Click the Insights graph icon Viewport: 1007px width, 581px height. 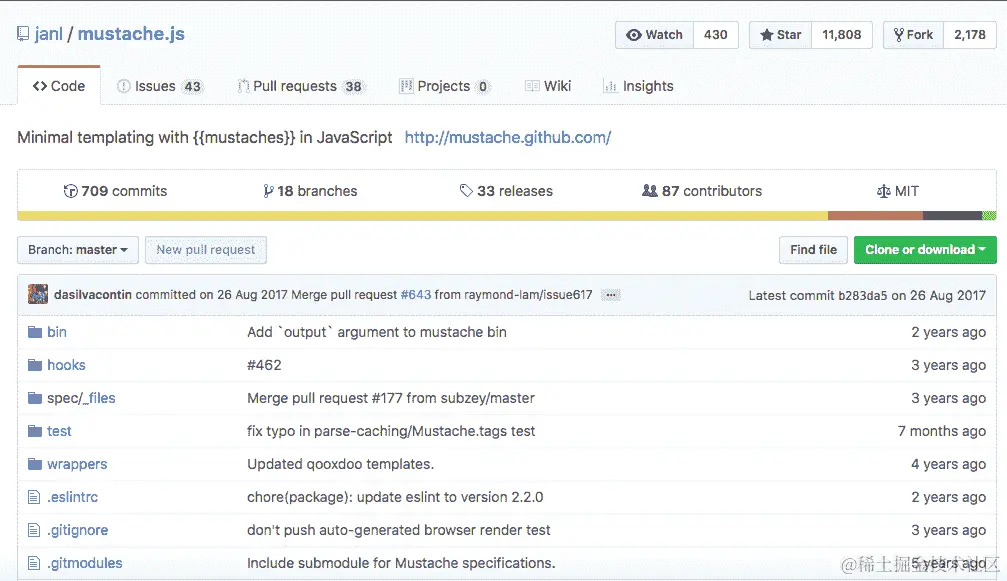pyautogui.click(x=610, y=86)
